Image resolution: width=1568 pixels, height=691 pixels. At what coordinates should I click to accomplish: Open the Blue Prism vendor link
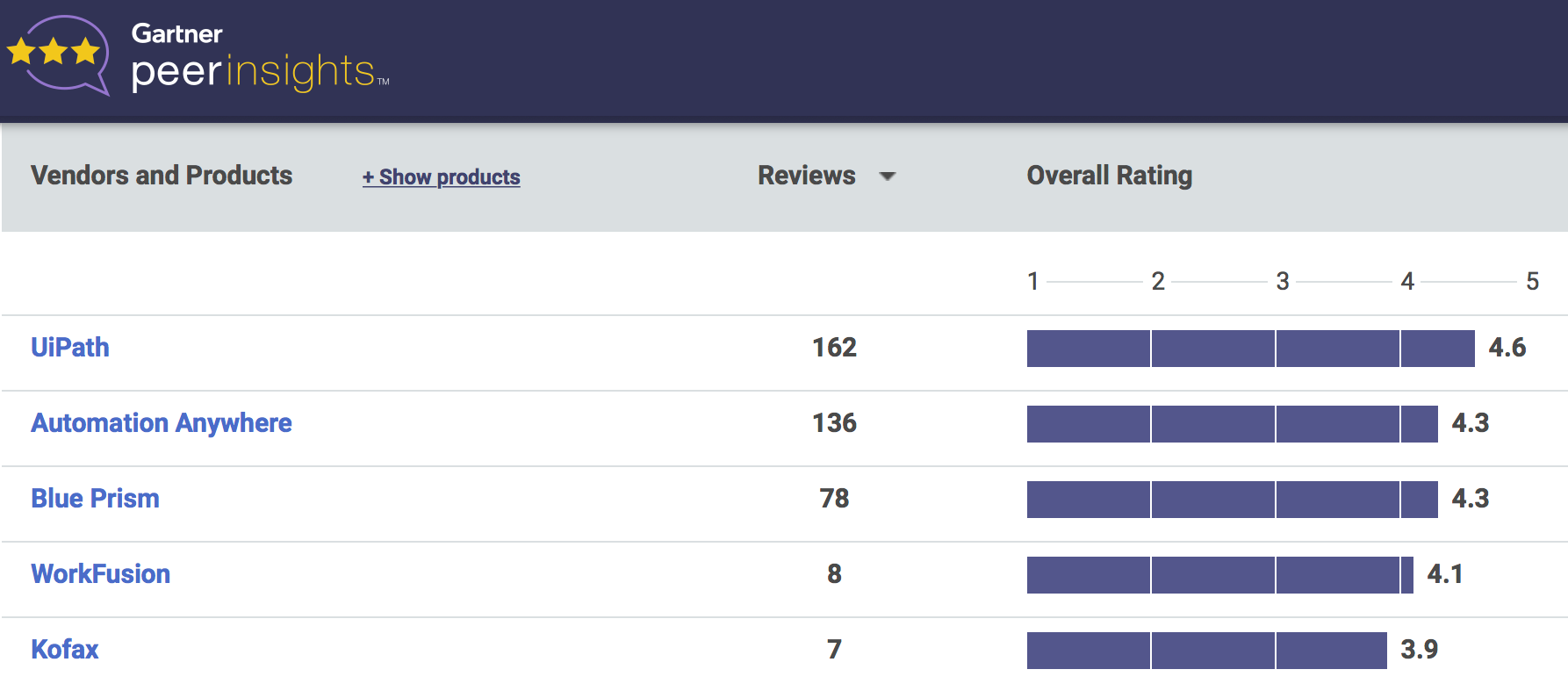[x=95, y=499]
